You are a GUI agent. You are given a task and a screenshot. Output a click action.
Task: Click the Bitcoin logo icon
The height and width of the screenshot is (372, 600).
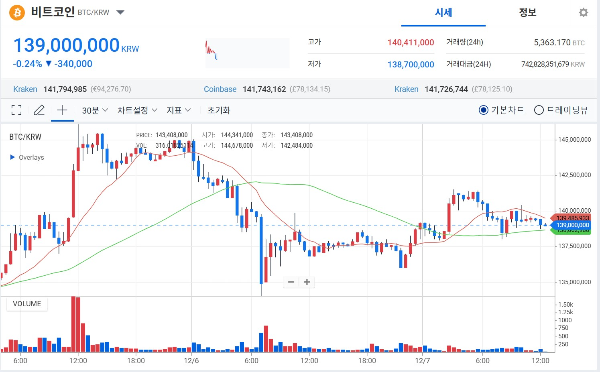[x=17, y=13]
